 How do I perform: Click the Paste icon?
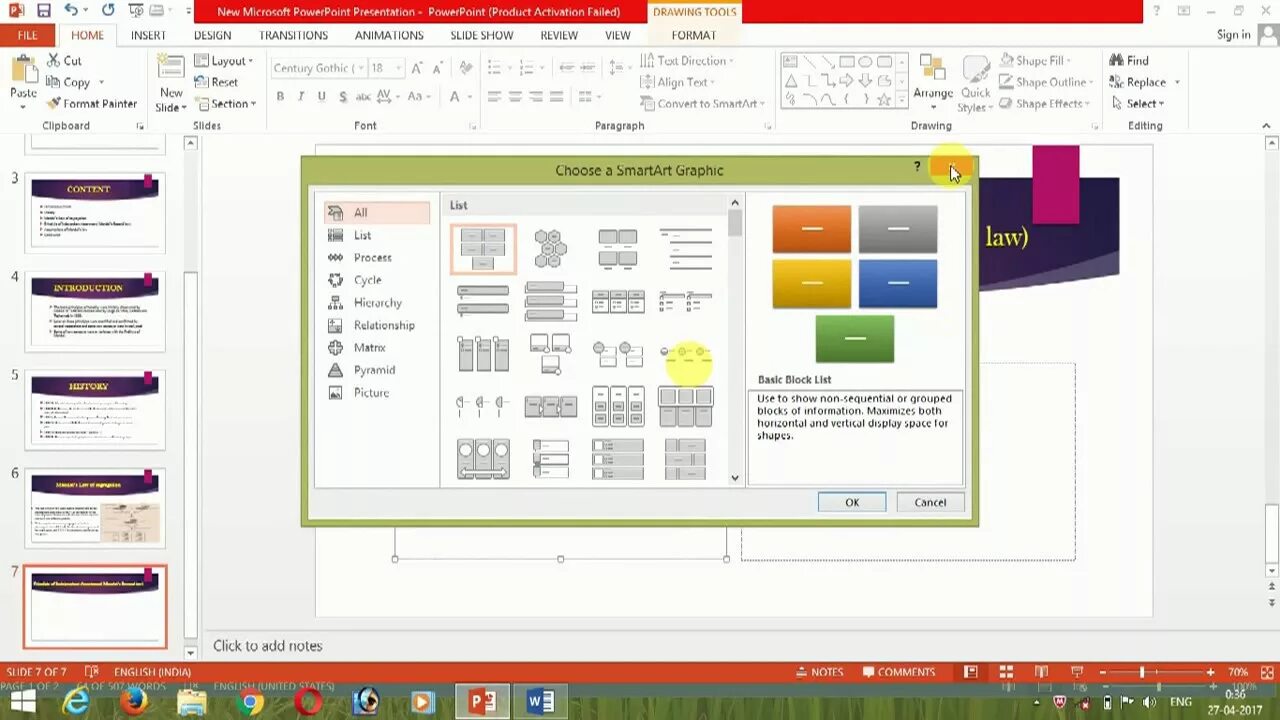[23, 72]
